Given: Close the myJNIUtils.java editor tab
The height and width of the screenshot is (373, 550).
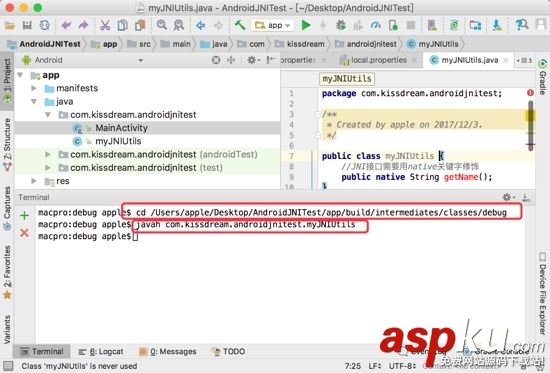Looking at the screenshot, I should 505,60.
